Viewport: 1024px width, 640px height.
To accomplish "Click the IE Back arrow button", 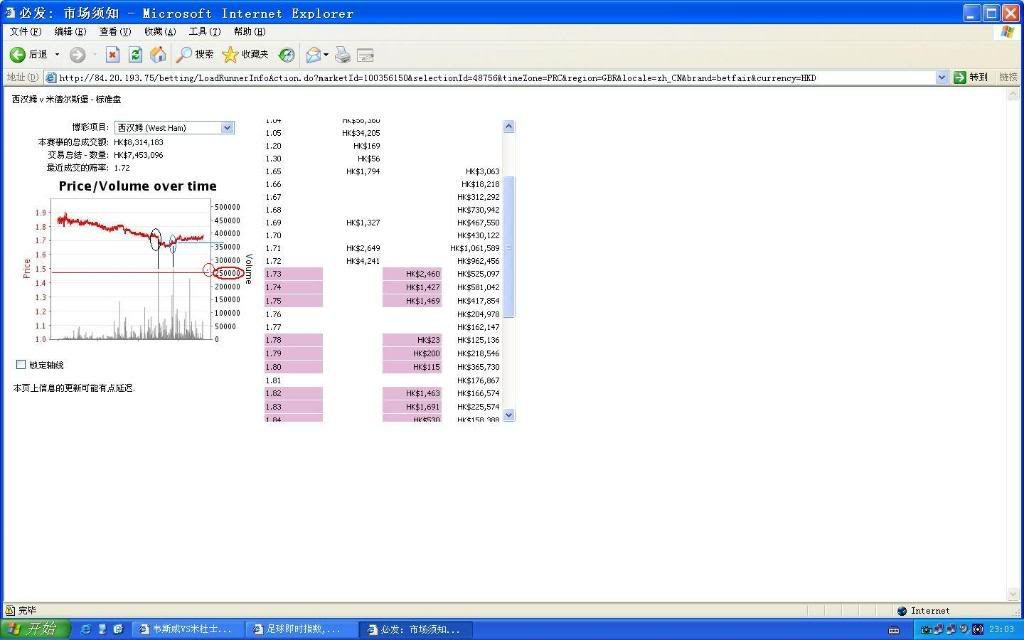I will (18, 54).
